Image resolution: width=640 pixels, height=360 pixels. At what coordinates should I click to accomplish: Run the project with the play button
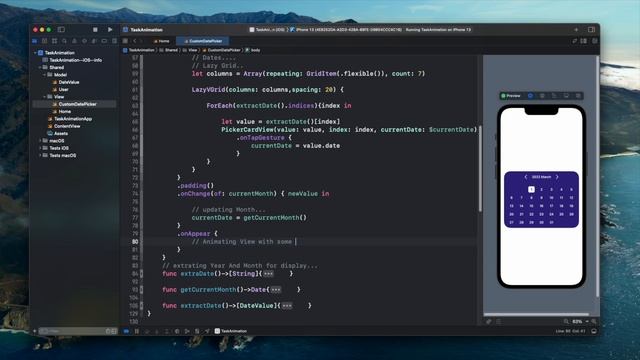(110, 30)
